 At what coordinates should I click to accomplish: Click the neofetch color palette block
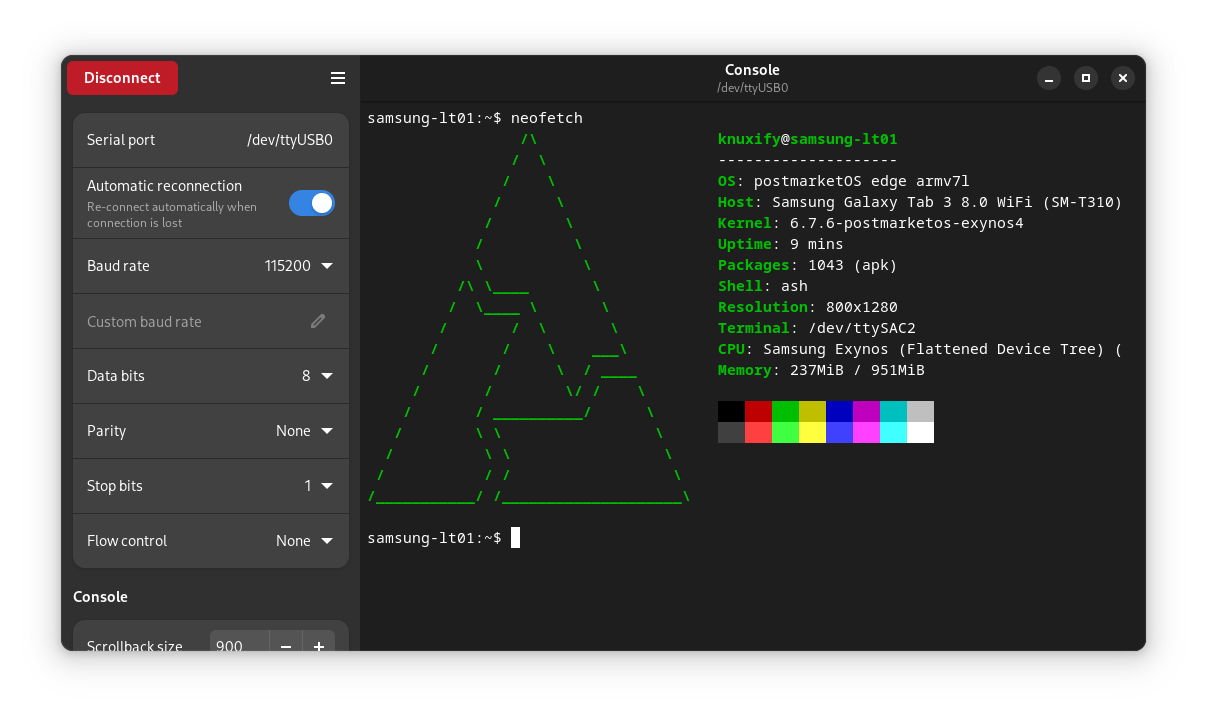point(825,421)
